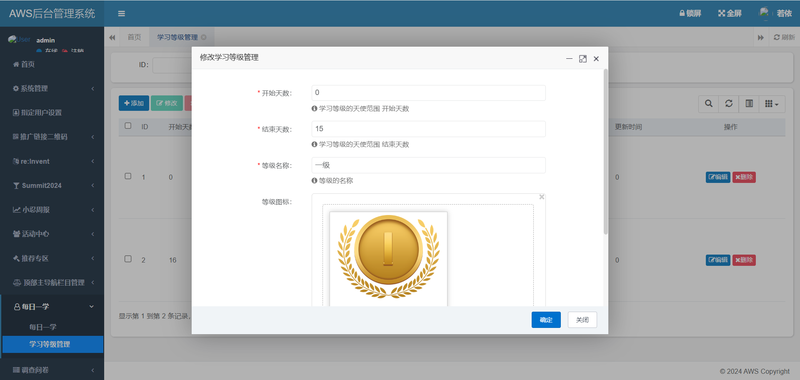Screen dimensions: 800x380
Task: Click the table search magnifier icon
Action: (x=708, y=104)
